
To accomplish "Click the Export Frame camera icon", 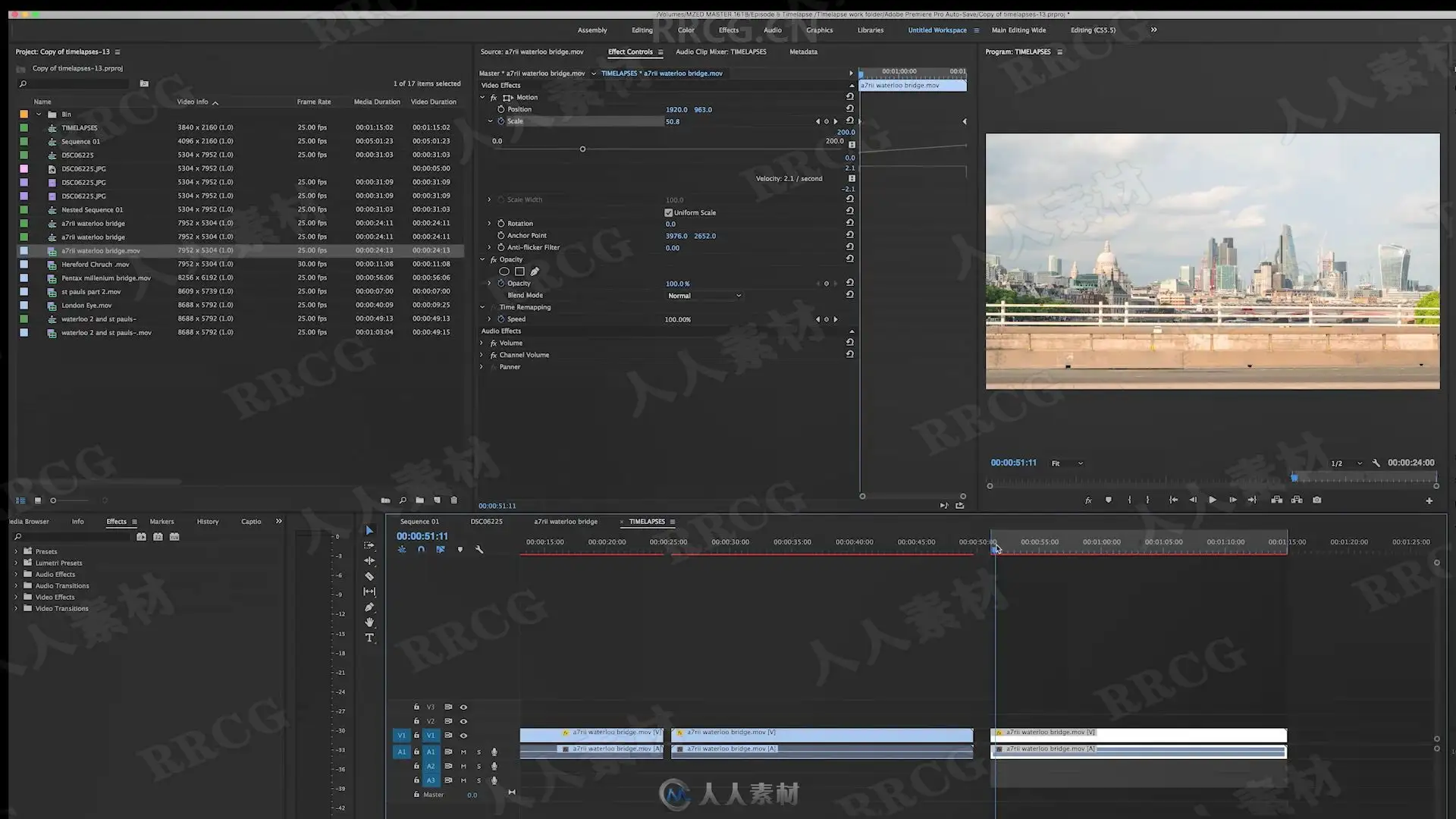I will (x=1316, y=500).
